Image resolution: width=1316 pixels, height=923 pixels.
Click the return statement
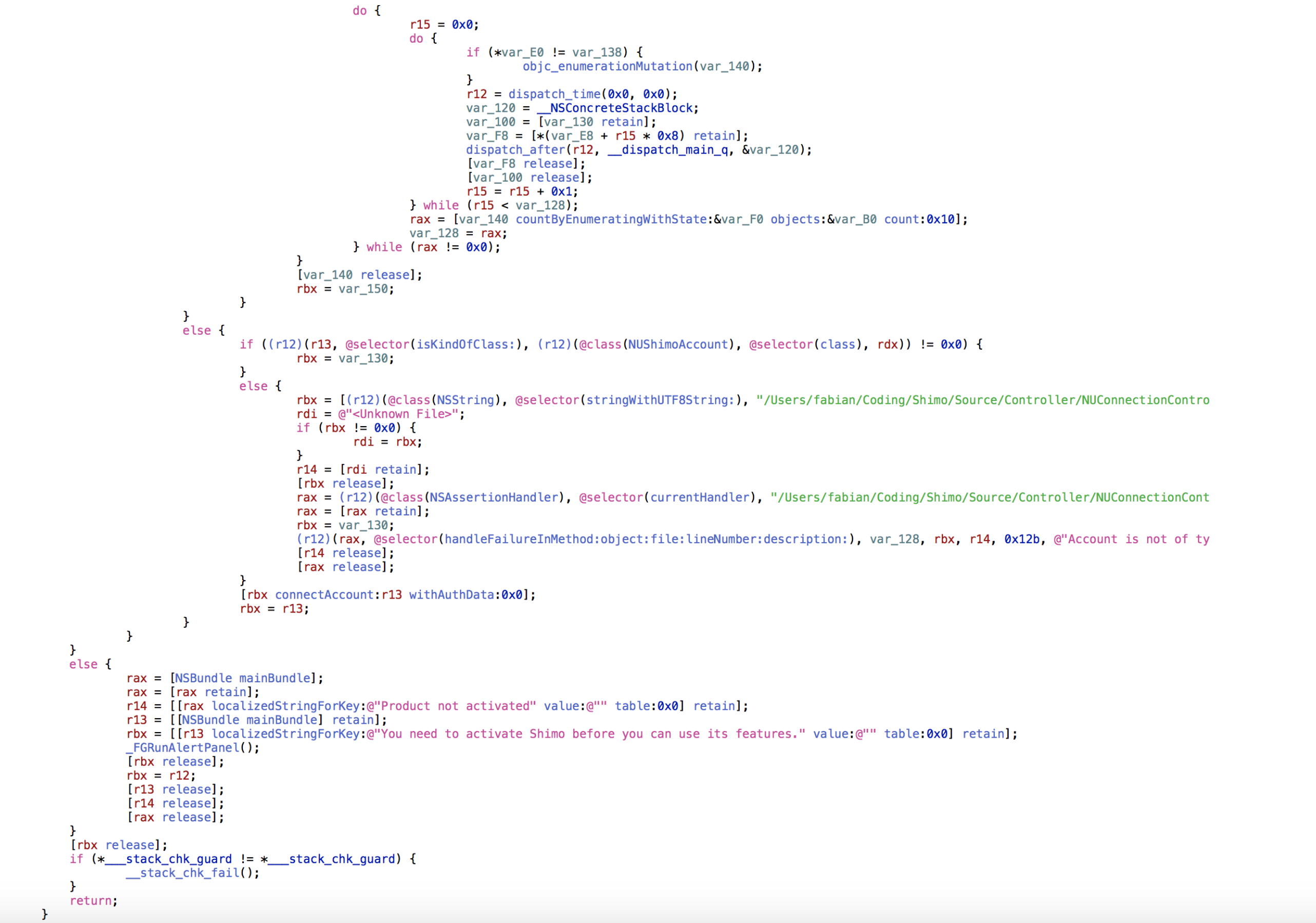pyautogui.click(x=93, y=900)
